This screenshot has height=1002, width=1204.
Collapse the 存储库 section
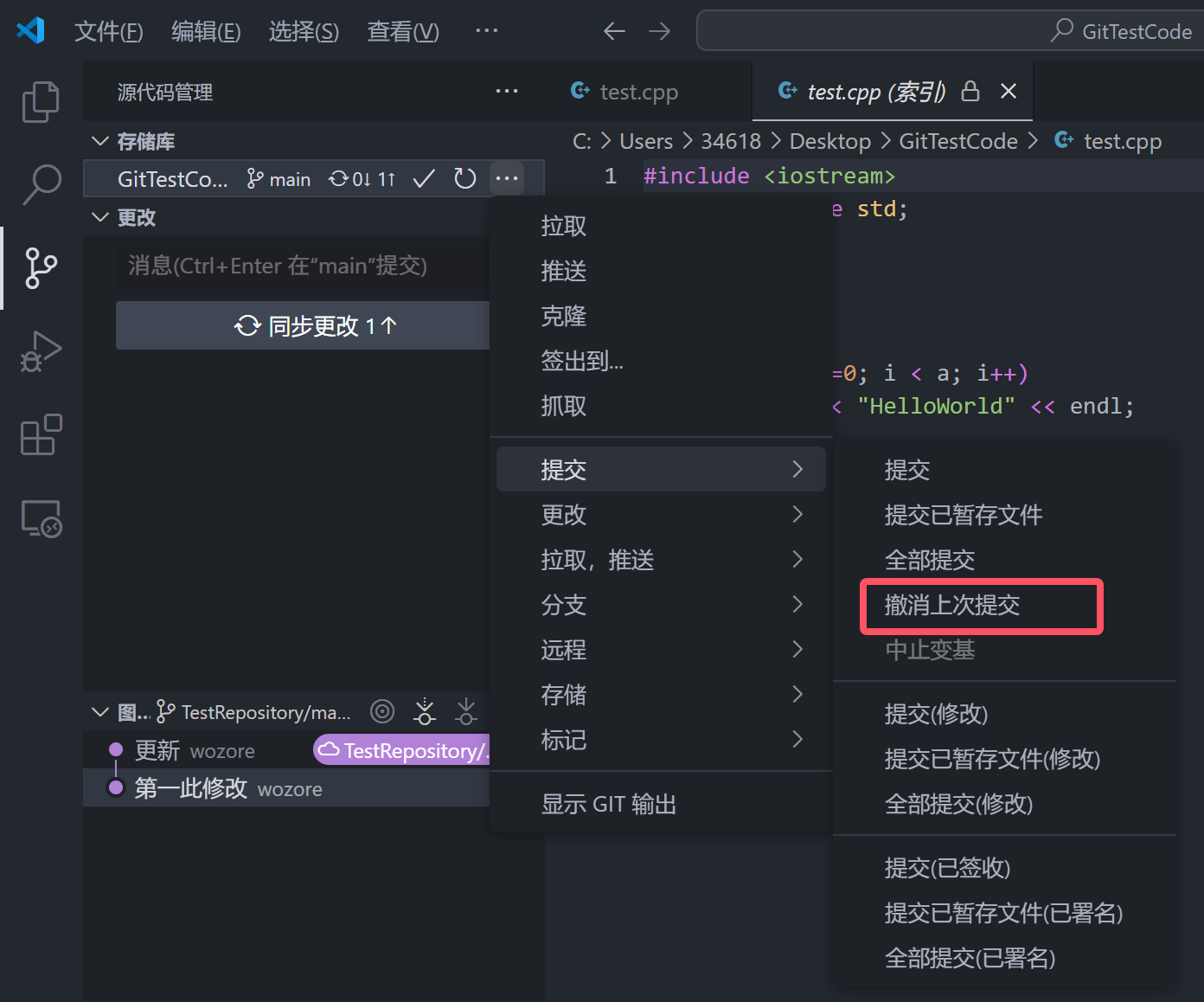[x=100, y=141]
